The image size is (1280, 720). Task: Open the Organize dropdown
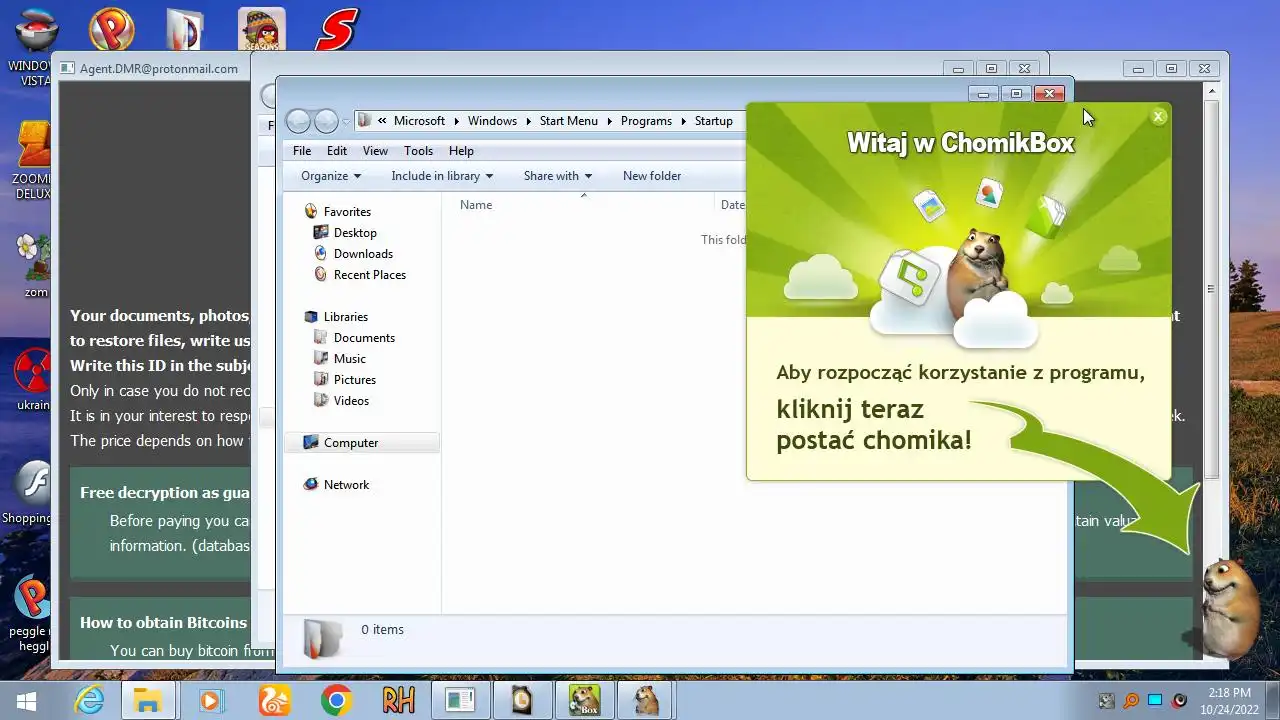coord(330,176)
